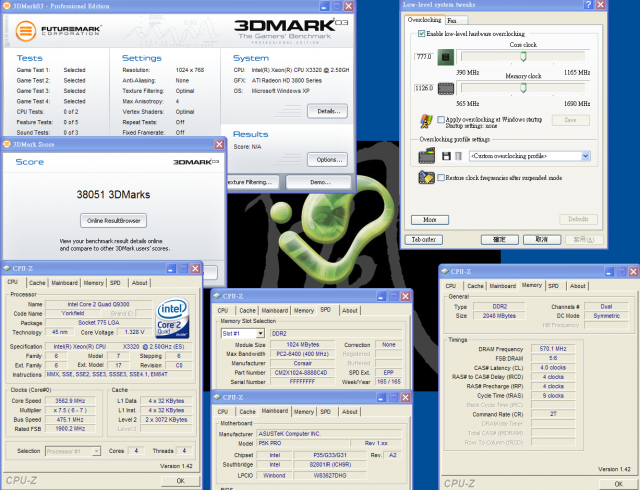Viewport: 640px width, 490px height.
Task: Click the memory clock 1126.0 value field
Action: 424,88
